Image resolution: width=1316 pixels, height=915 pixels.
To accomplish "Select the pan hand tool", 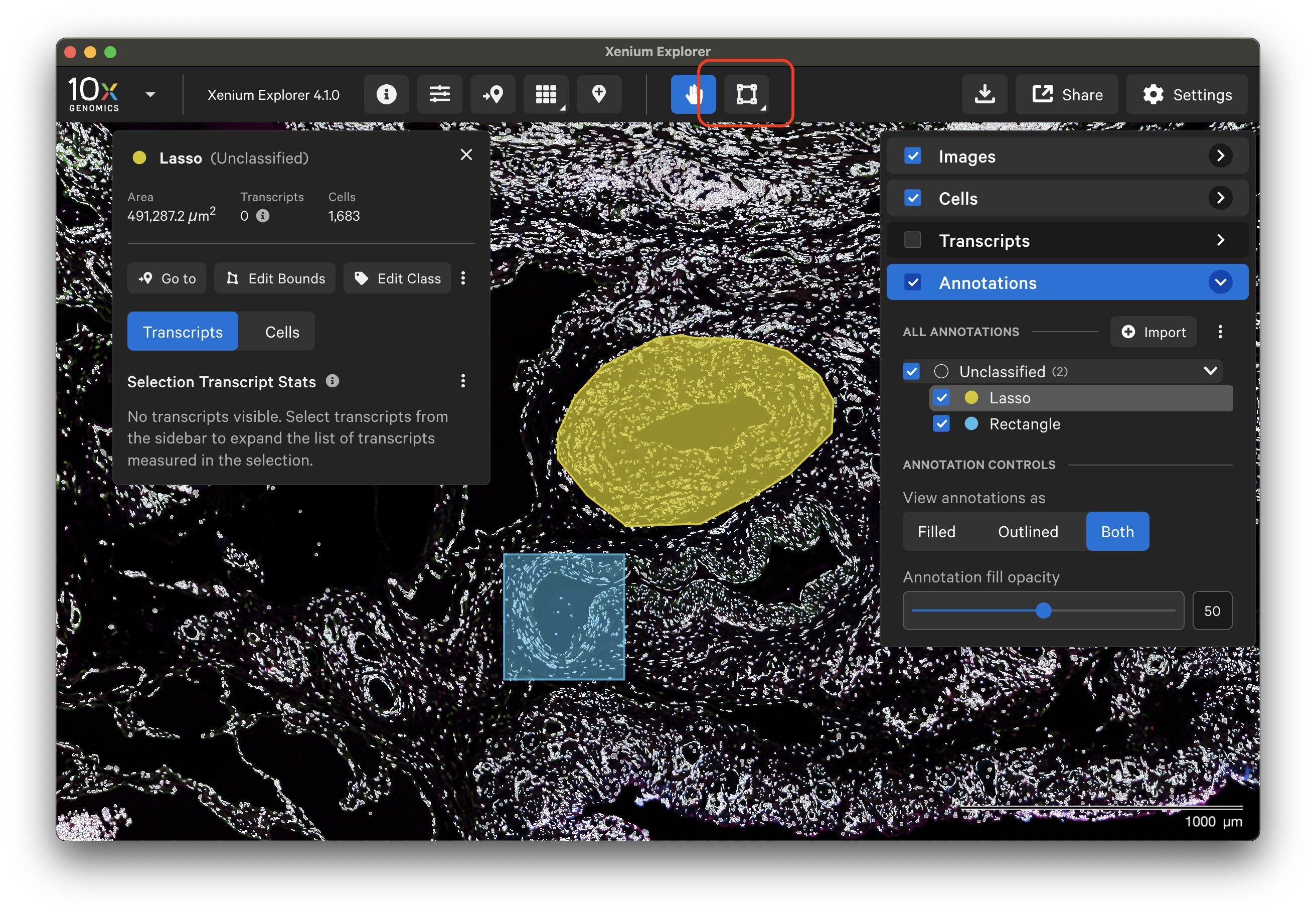I will (x=693, y=95).
